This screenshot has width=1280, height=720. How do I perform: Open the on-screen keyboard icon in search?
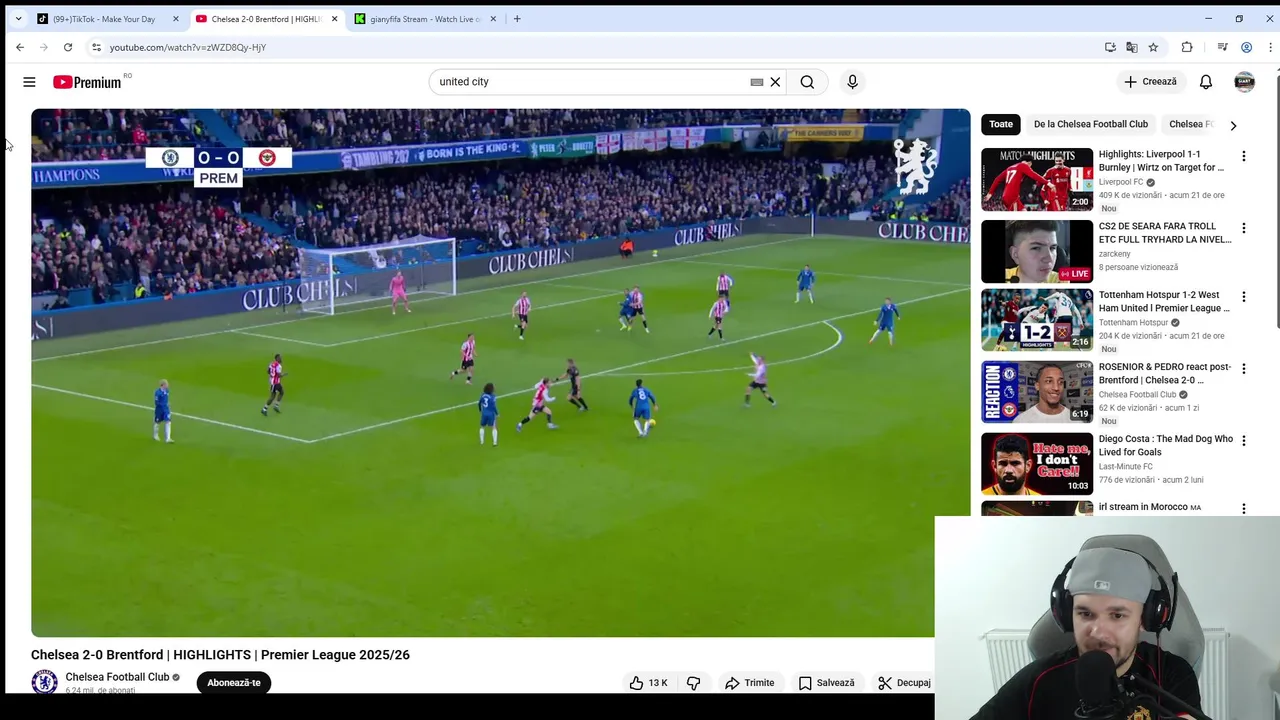tap(757, 82)
